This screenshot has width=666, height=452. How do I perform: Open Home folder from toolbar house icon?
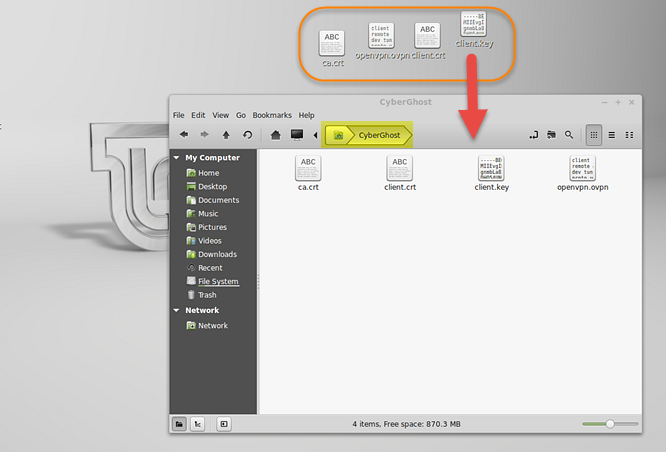pos(276,135)
